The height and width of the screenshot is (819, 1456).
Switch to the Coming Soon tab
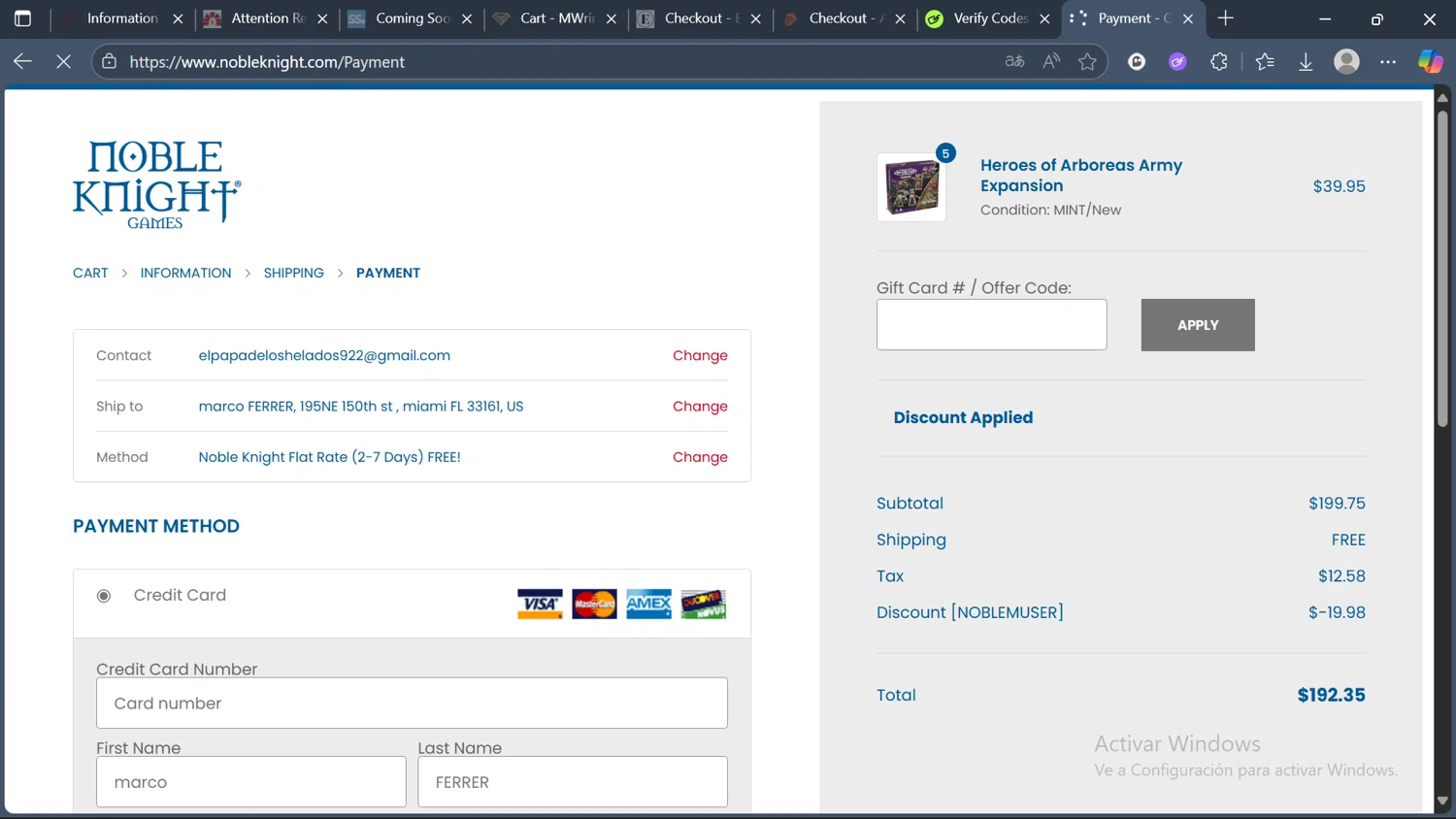coord(411,18)
